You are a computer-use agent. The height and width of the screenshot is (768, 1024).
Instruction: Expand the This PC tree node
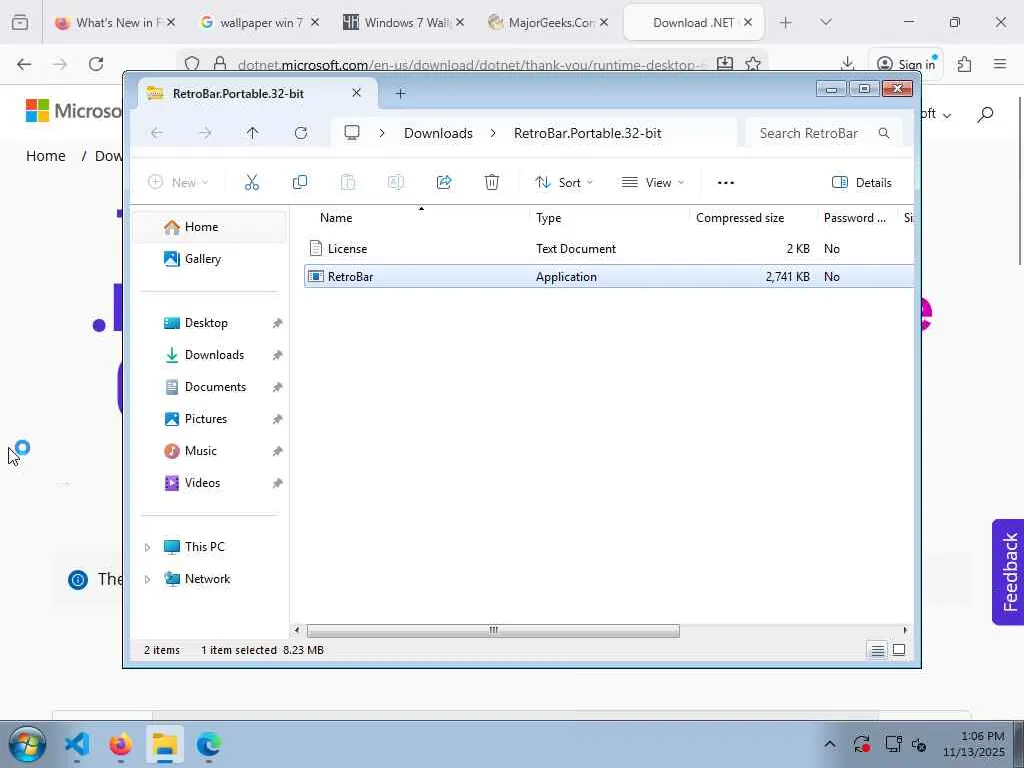tap(148, 547)
